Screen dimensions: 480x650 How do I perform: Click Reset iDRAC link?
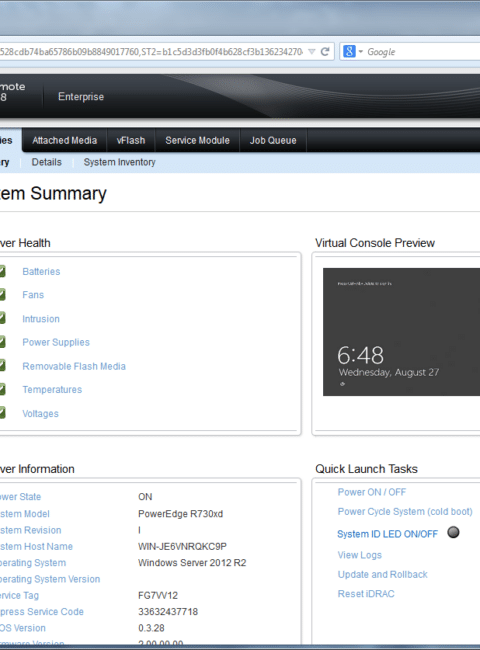pos(366,594)
